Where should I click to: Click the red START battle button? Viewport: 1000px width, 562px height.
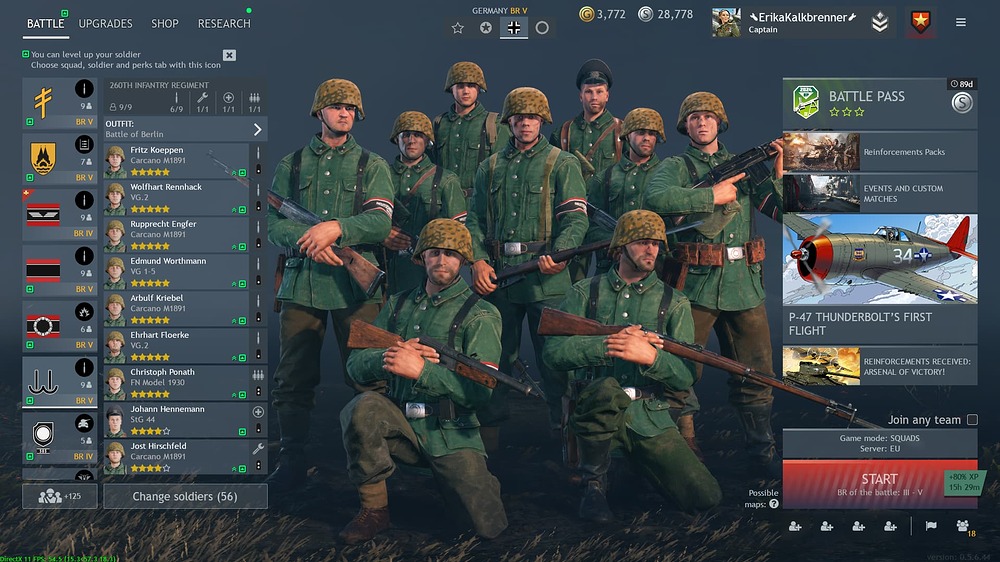[x=879, y=484]
